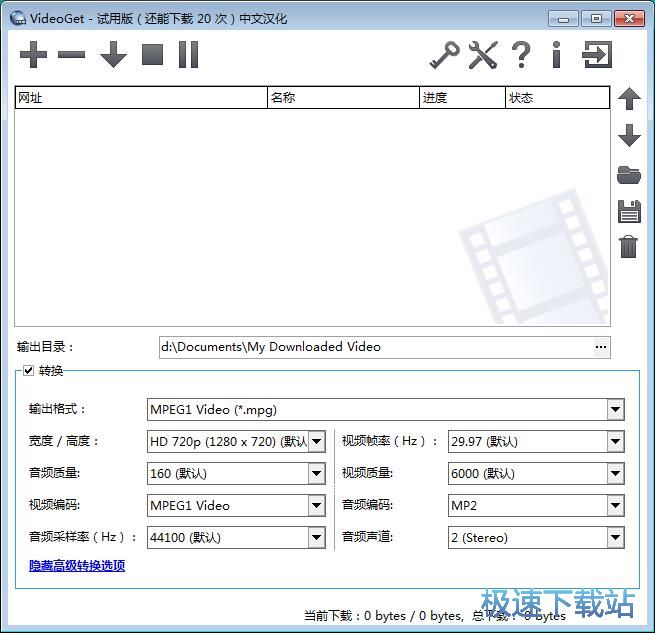Sort by 网址 column header

(141, 97)
